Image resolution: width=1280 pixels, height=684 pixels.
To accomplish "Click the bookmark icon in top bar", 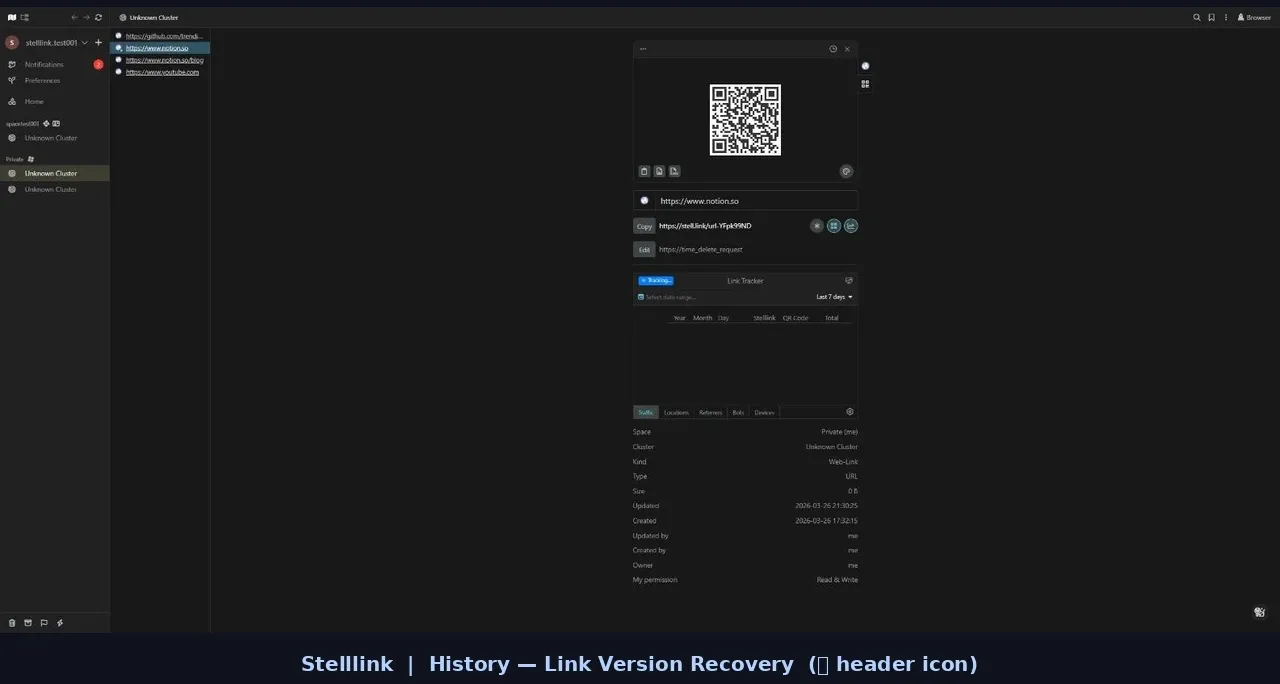I will pyautogui.click(x=1211, y=17).
